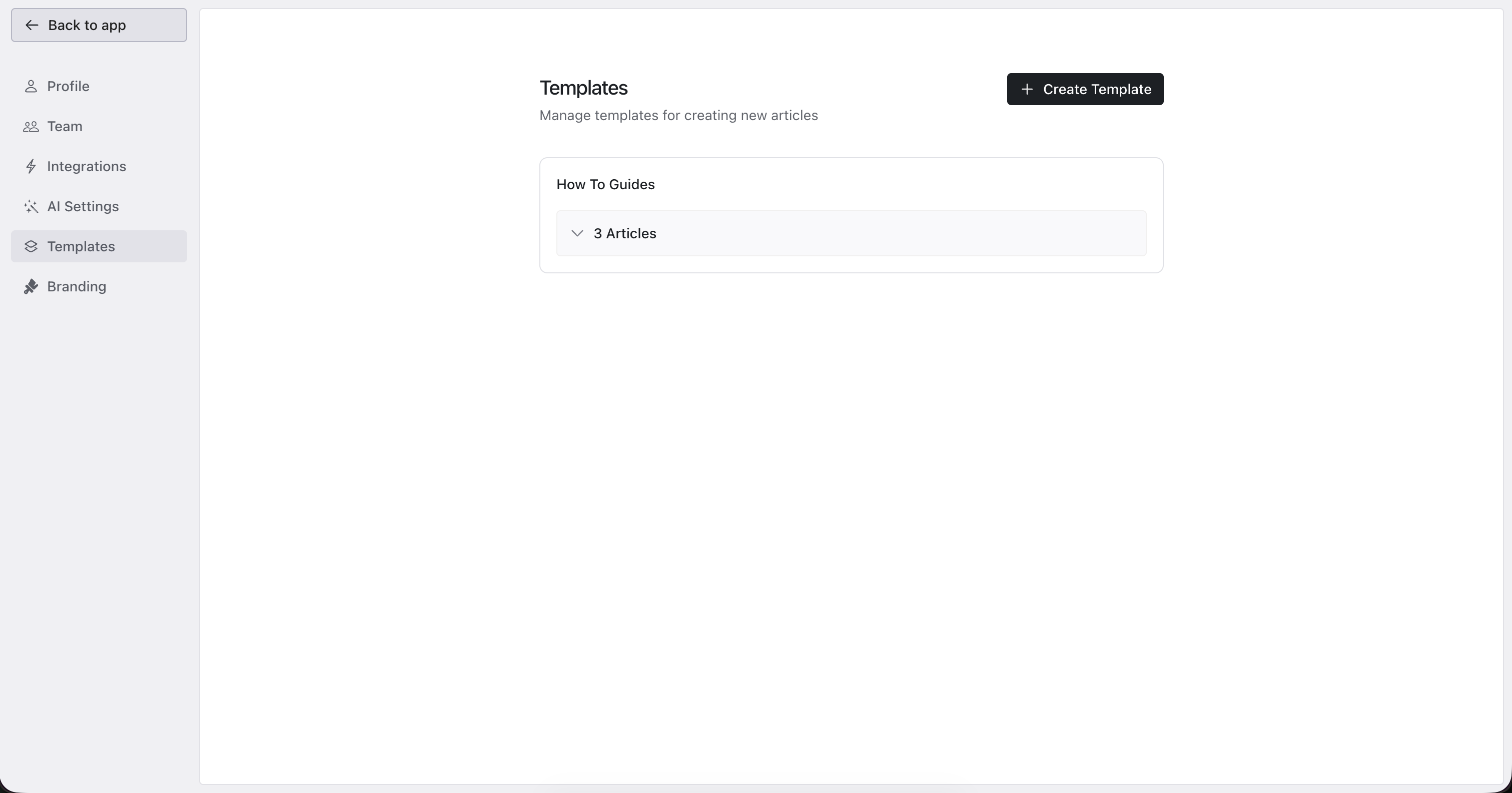Click the Back to app button
The width and height of the screenshot is (1512, 793).
[x=99, y=25]
